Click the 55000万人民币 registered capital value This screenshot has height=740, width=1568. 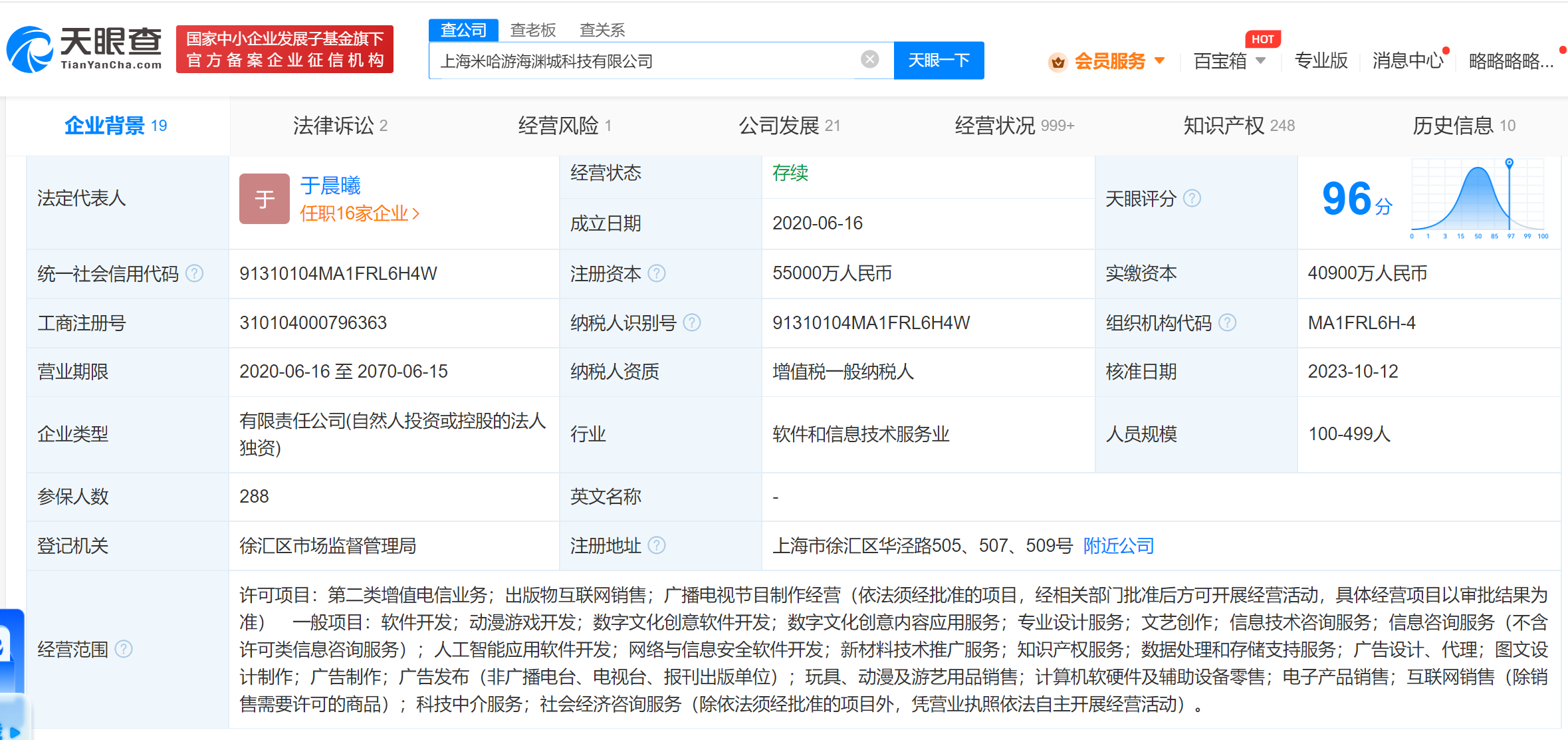[832, 273]
